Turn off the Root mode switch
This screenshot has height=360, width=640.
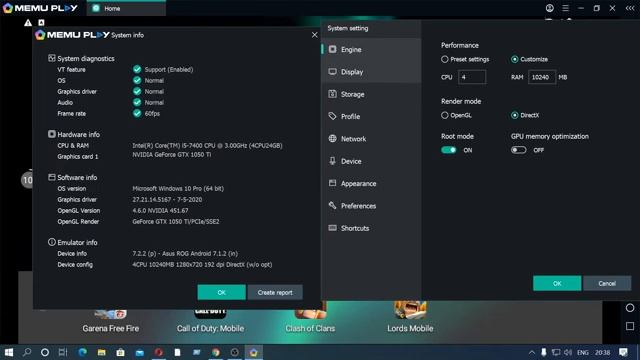pos(449,150)
